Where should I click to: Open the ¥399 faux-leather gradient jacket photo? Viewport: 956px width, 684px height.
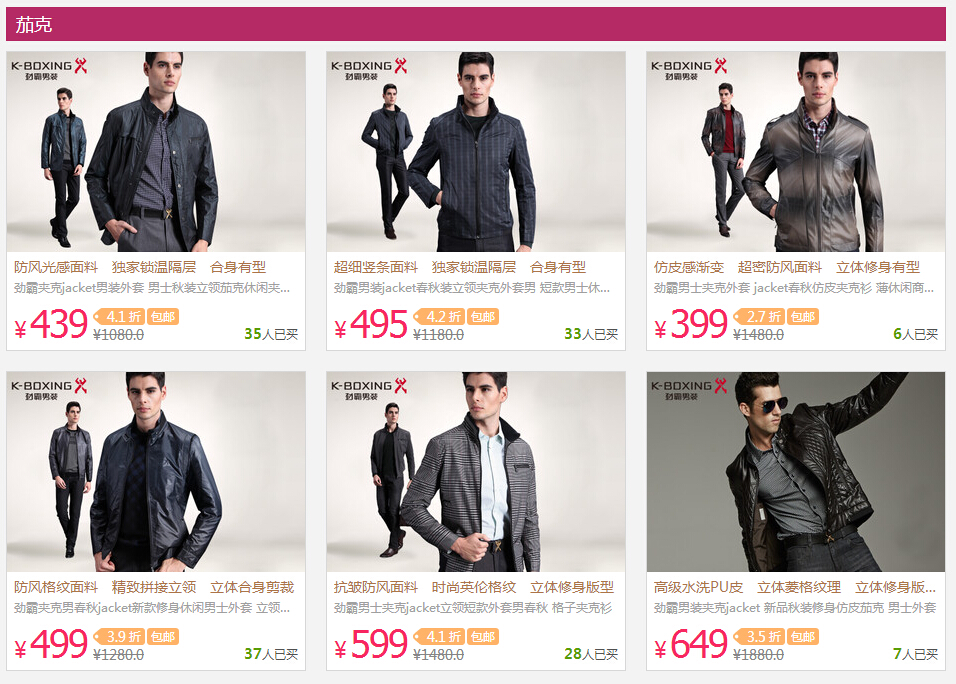pyautogui.click(x=796, y=152)
